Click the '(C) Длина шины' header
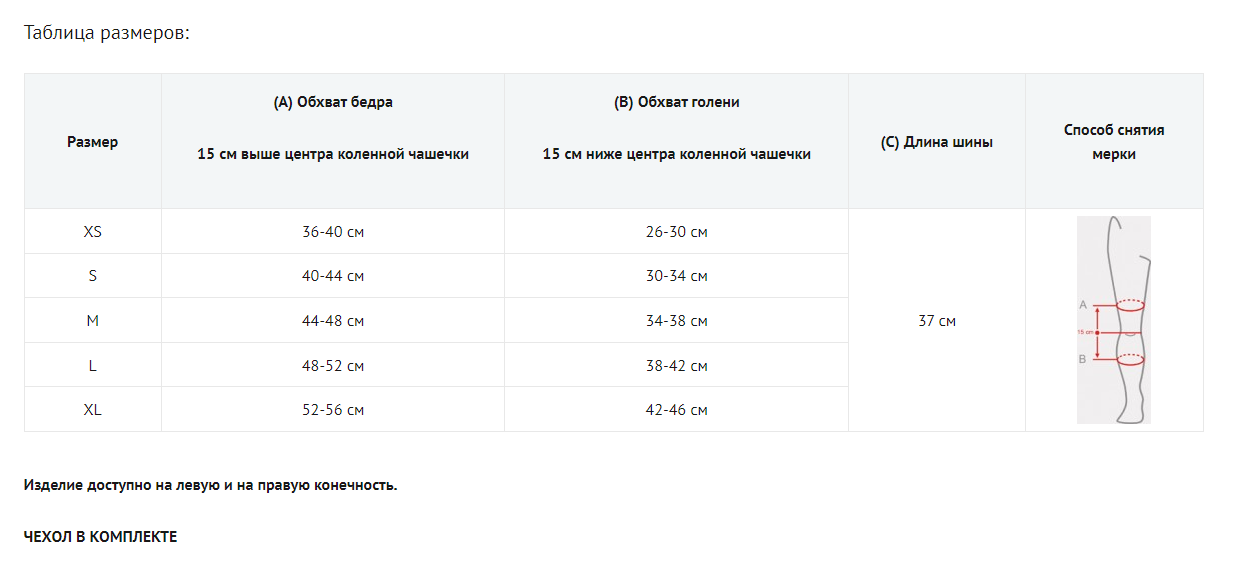 (937, 142)
